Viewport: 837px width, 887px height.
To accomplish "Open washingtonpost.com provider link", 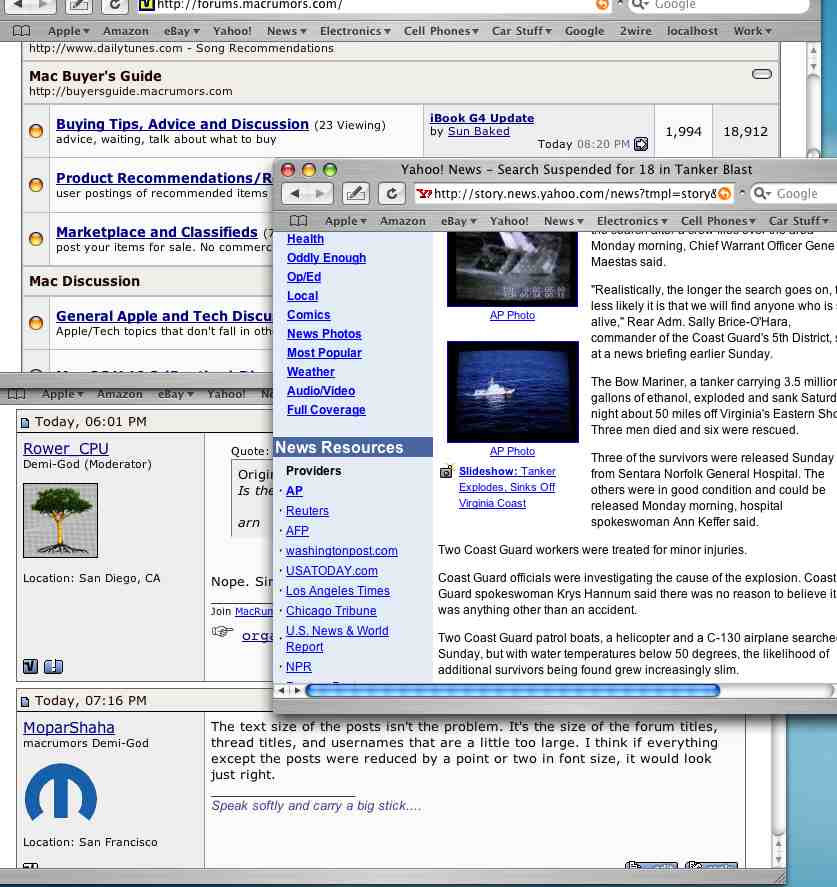I will tap(342, 550).
